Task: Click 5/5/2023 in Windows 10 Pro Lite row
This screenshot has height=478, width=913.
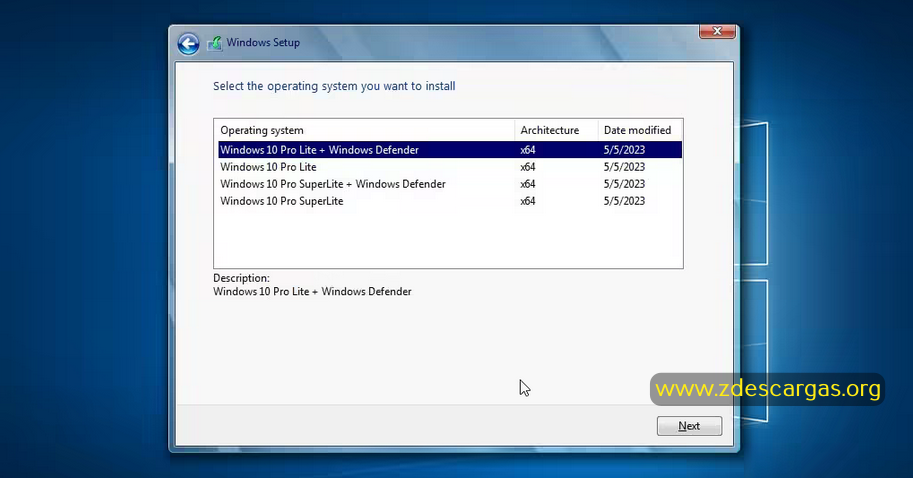Action: (x=624, y=167)
